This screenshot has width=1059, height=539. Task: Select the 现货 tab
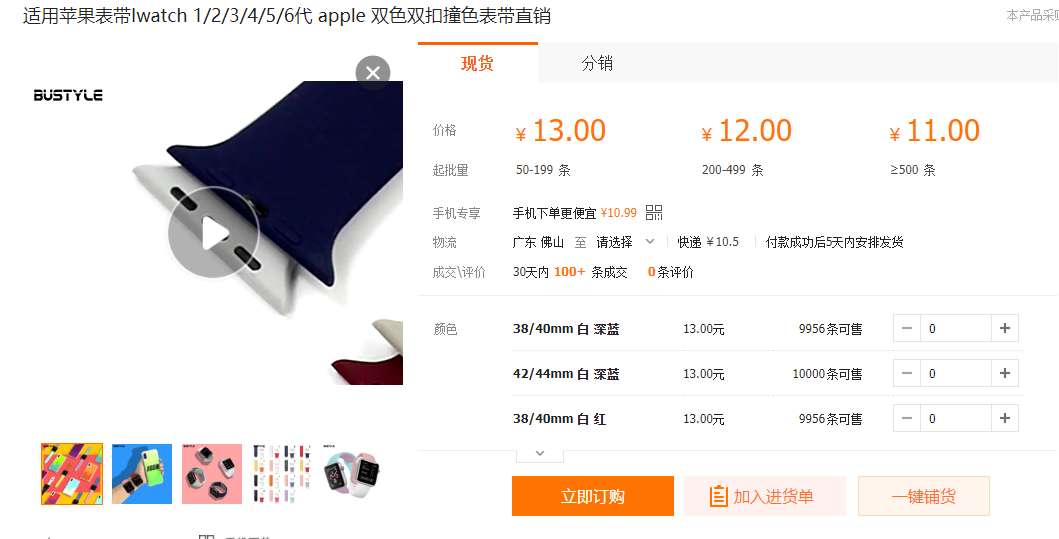click(x=477, y=63)
